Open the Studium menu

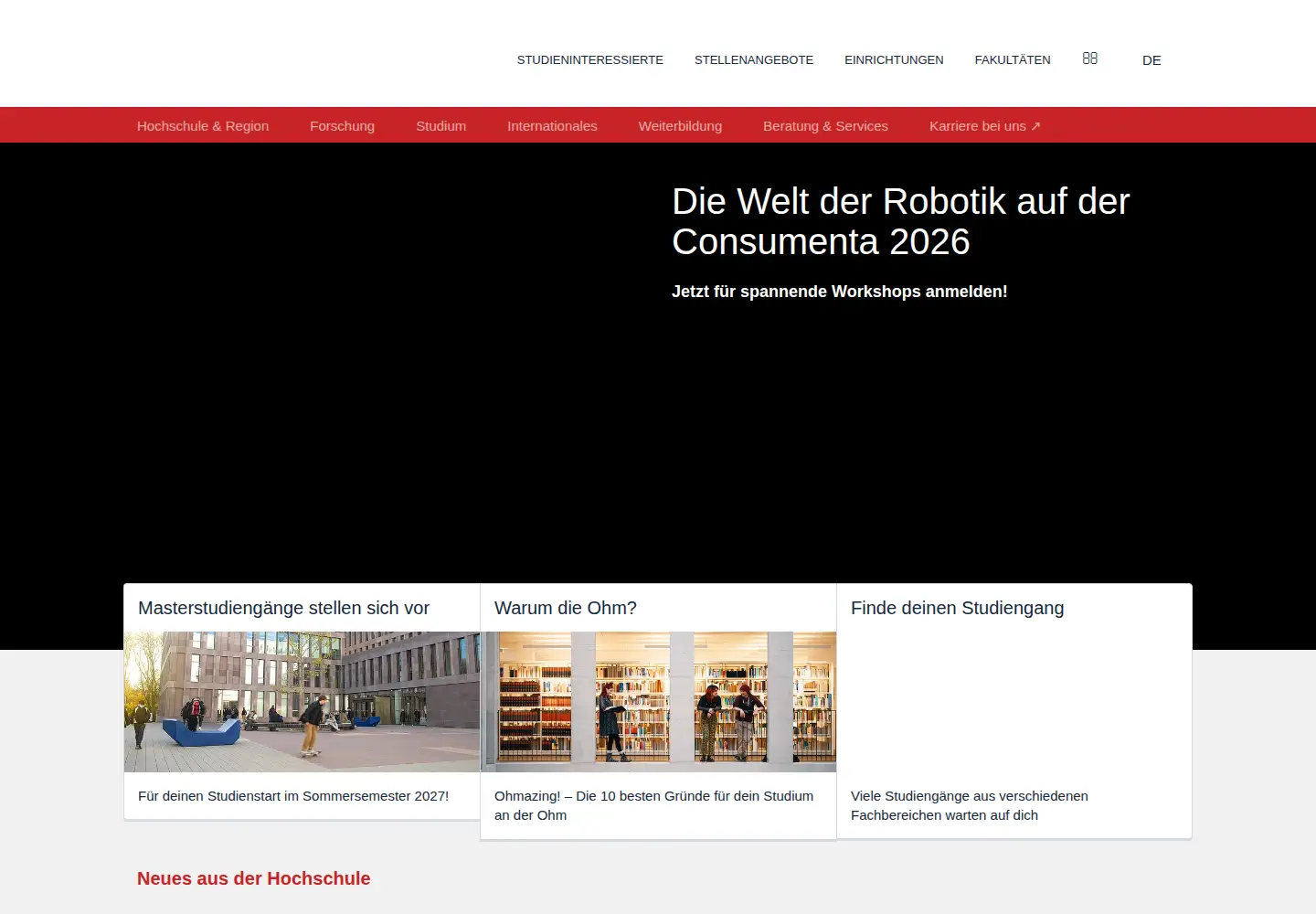[x=440, y=126]
